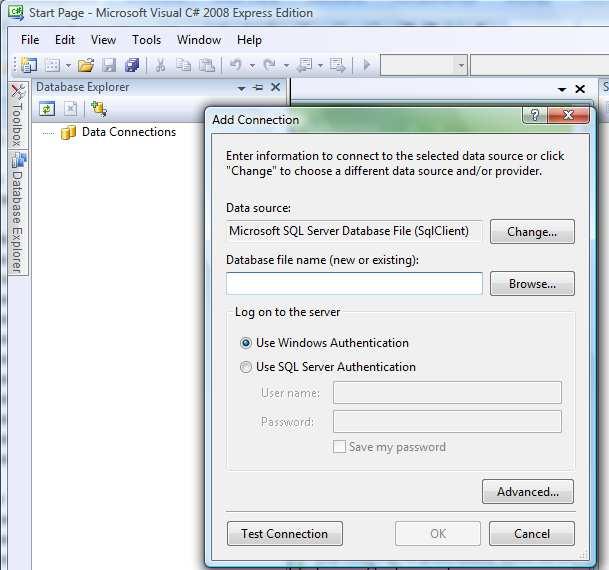
Task: Open the Navigate Backward dropdown arrow
Action: [320, 66]
